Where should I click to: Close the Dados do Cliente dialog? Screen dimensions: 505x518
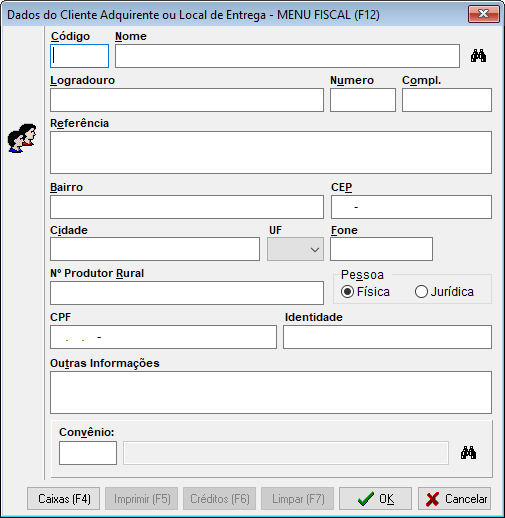484,14
